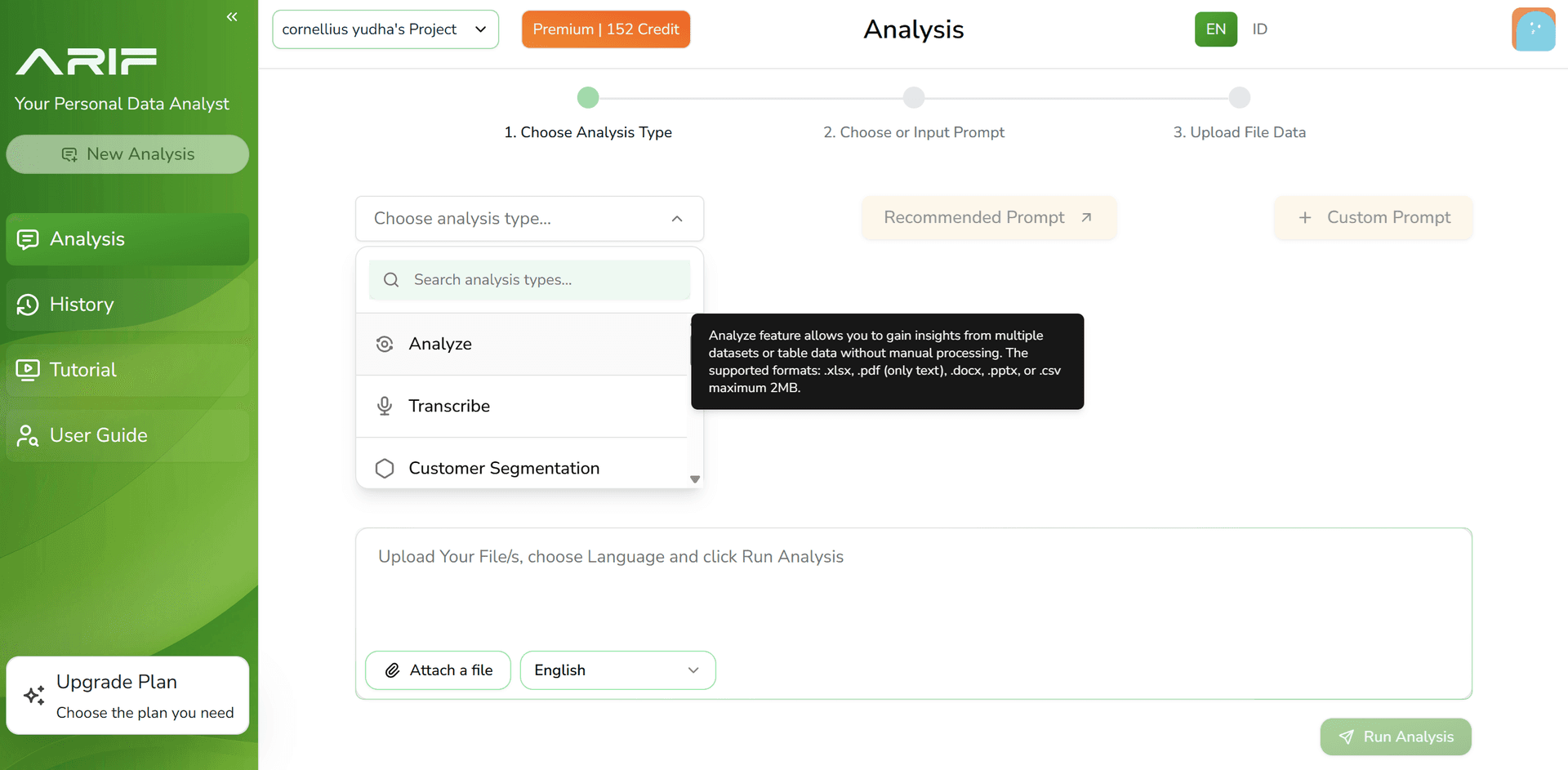Collapse the sidebar with the double chevron

232,16
